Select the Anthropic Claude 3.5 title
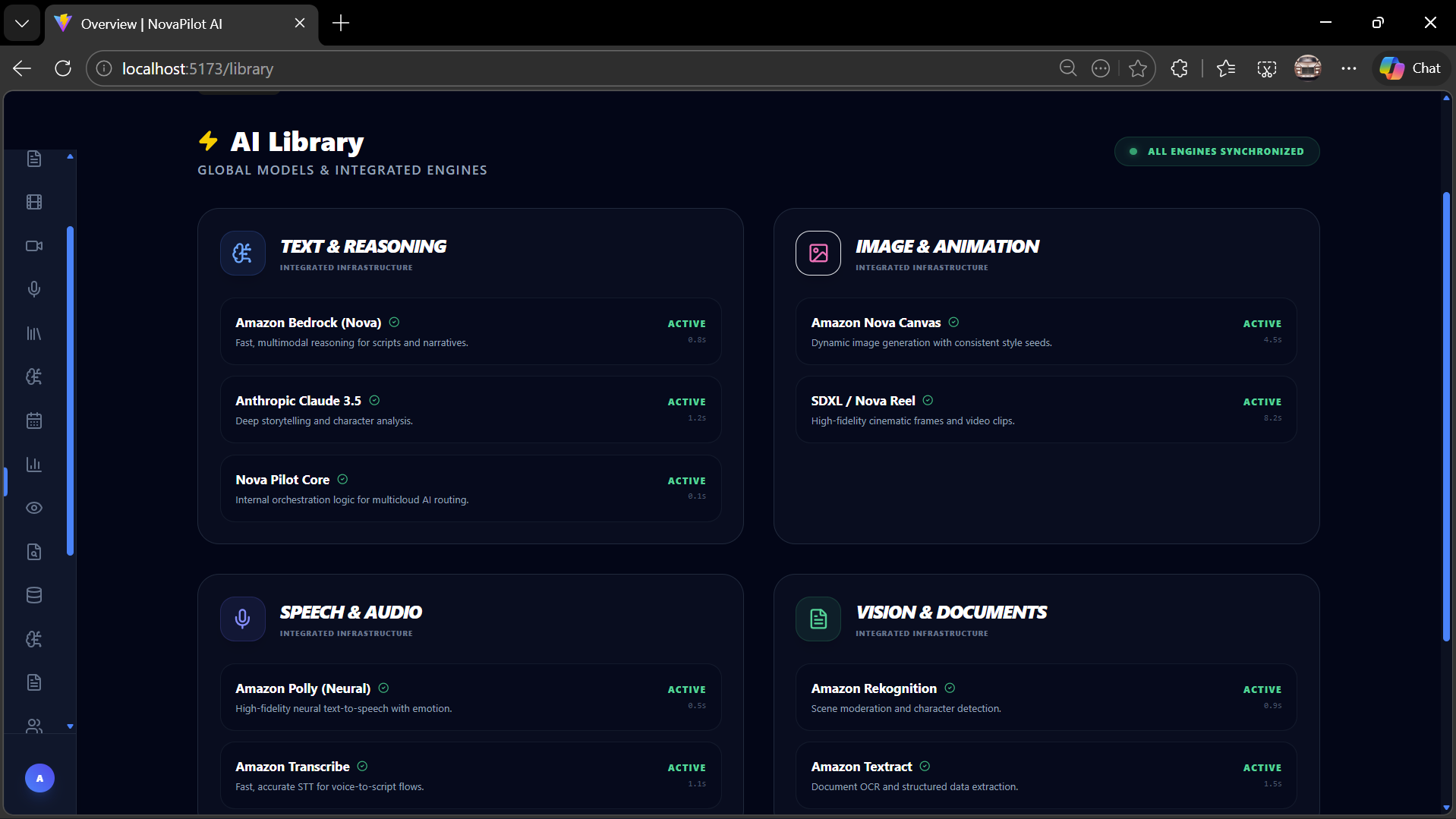This screenshot has height=819, width=1456. pyautogui.click(x=298, y=401)
